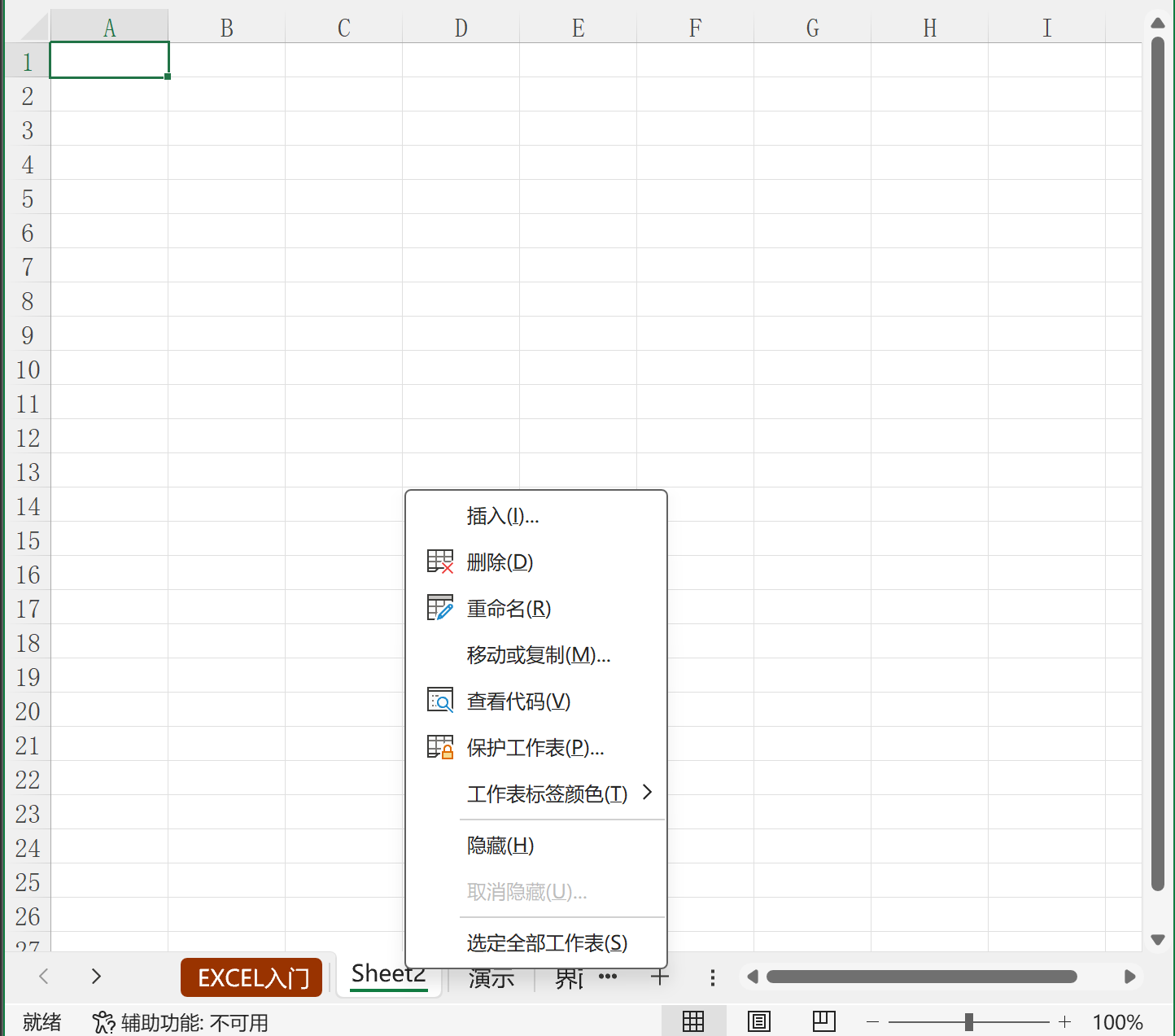
Task: Open sheet options via vertical ellipsis icon
Action: pos(713,977)
